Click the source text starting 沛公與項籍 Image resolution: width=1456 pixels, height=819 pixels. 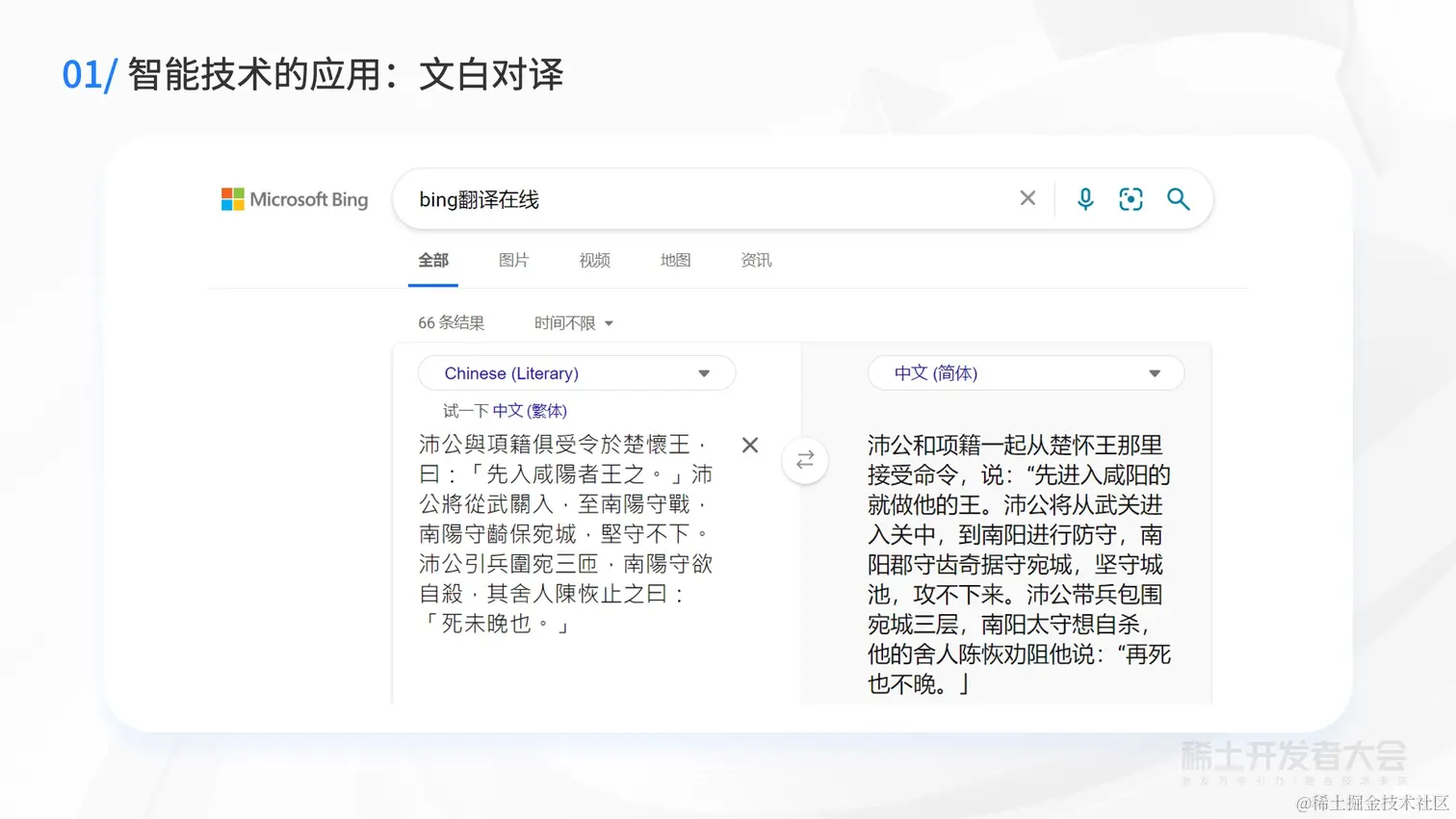[x=566, y=534]
